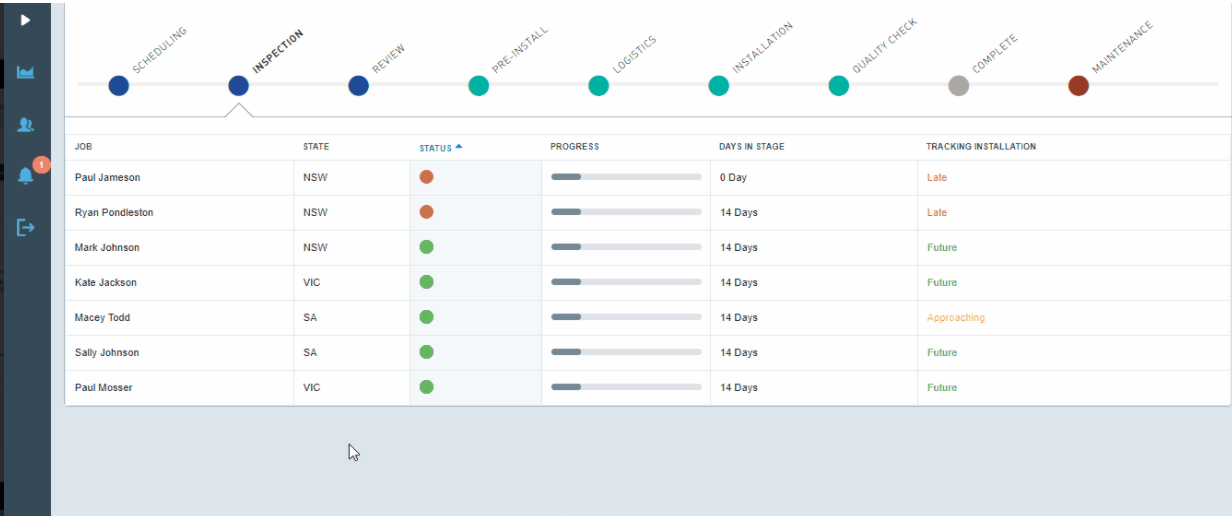Click Macey Todd's progress bar

click(626, 317)
